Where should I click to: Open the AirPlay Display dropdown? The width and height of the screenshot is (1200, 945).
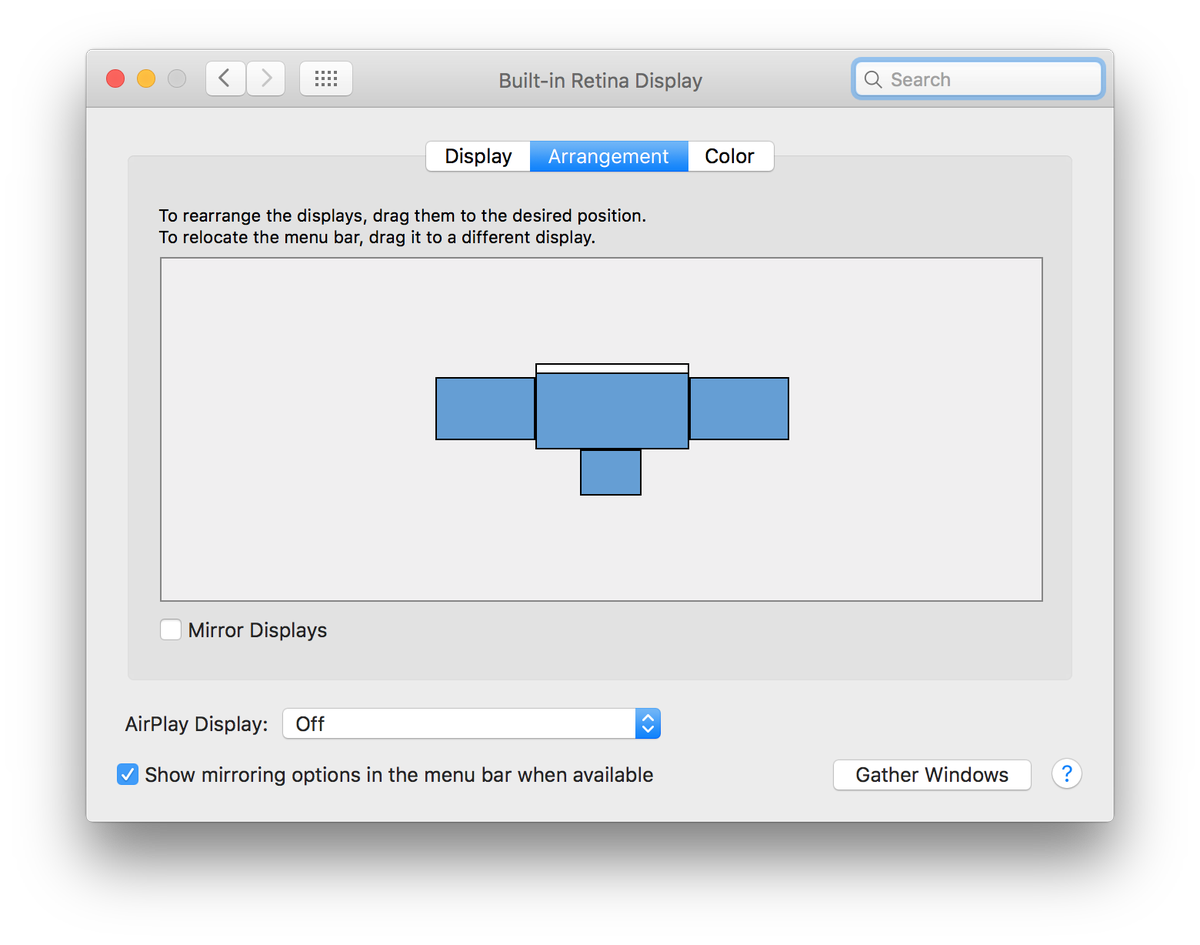click(472, 724)
